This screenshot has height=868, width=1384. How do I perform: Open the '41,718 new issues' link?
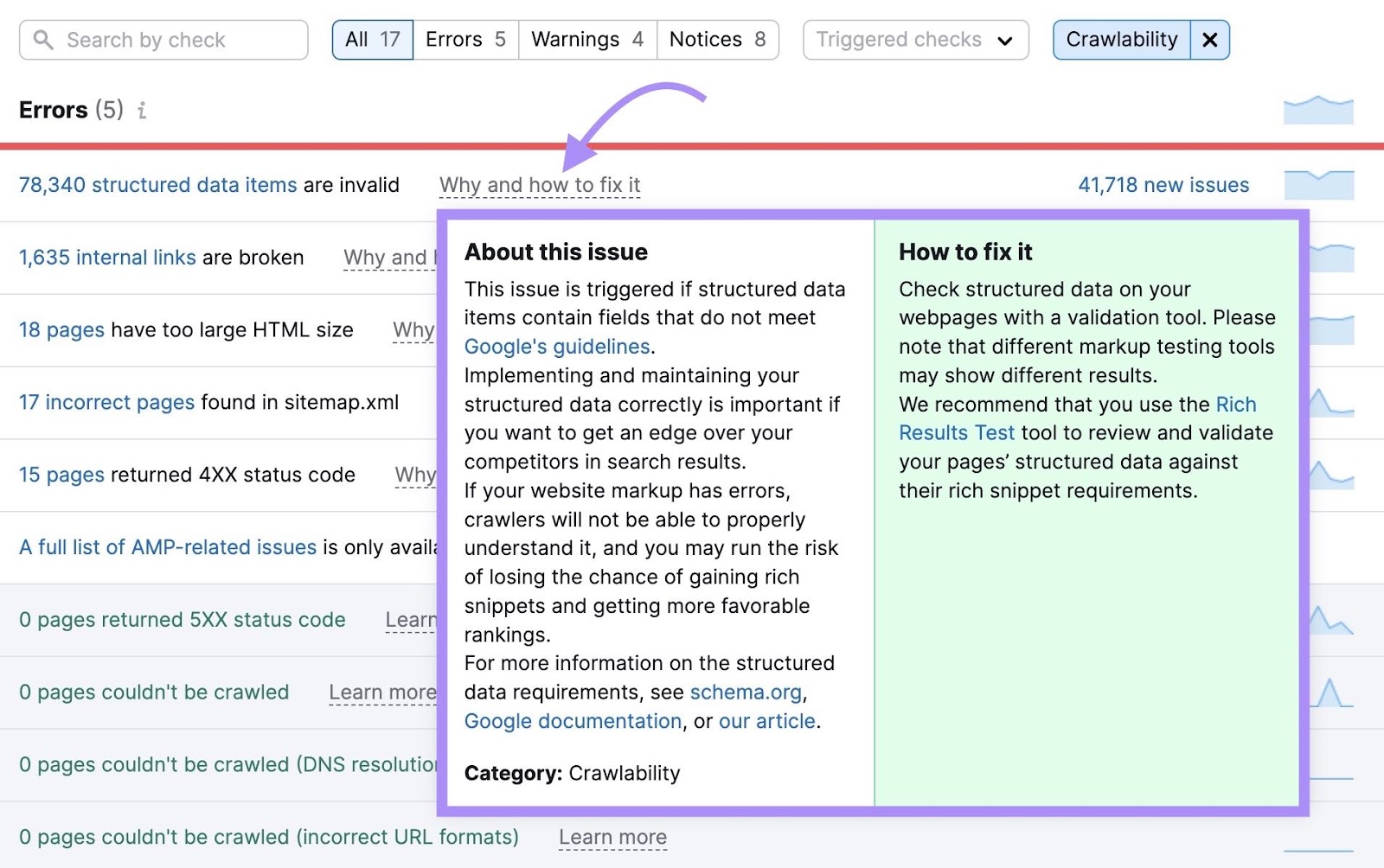1163,184
